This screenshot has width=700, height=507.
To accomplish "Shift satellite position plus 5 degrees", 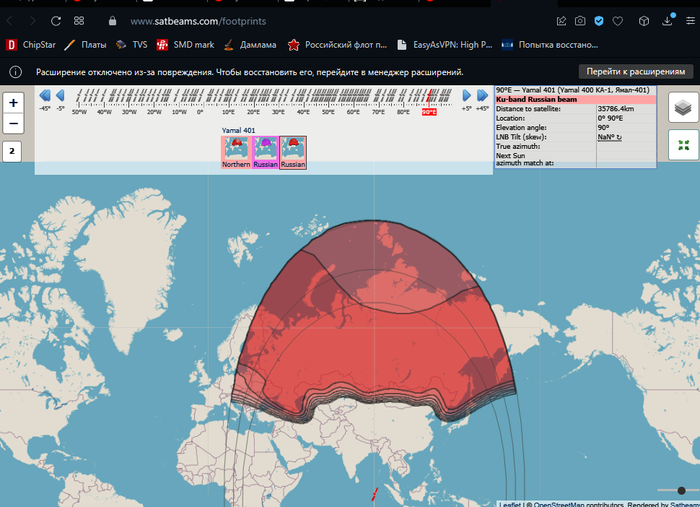I will tap(467, 96).
